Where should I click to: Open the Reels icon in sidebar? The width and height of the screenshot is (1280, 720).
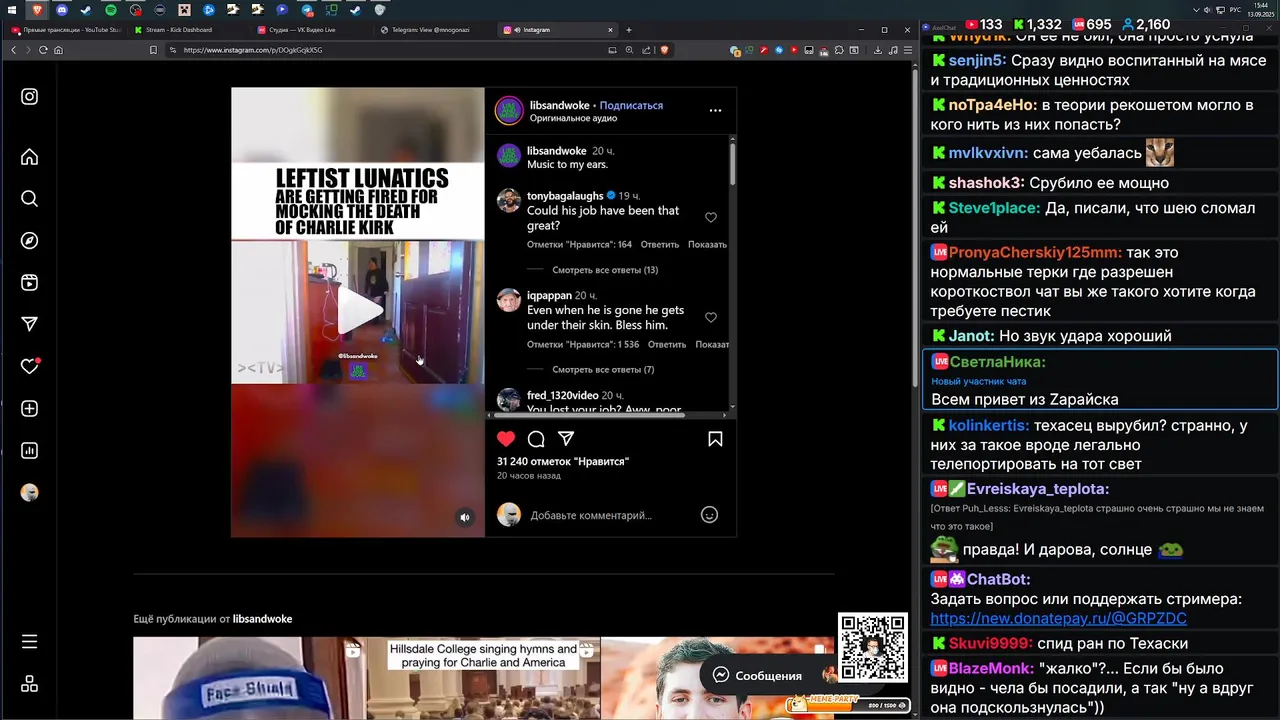pyautogui.click(x=29, y=283)
